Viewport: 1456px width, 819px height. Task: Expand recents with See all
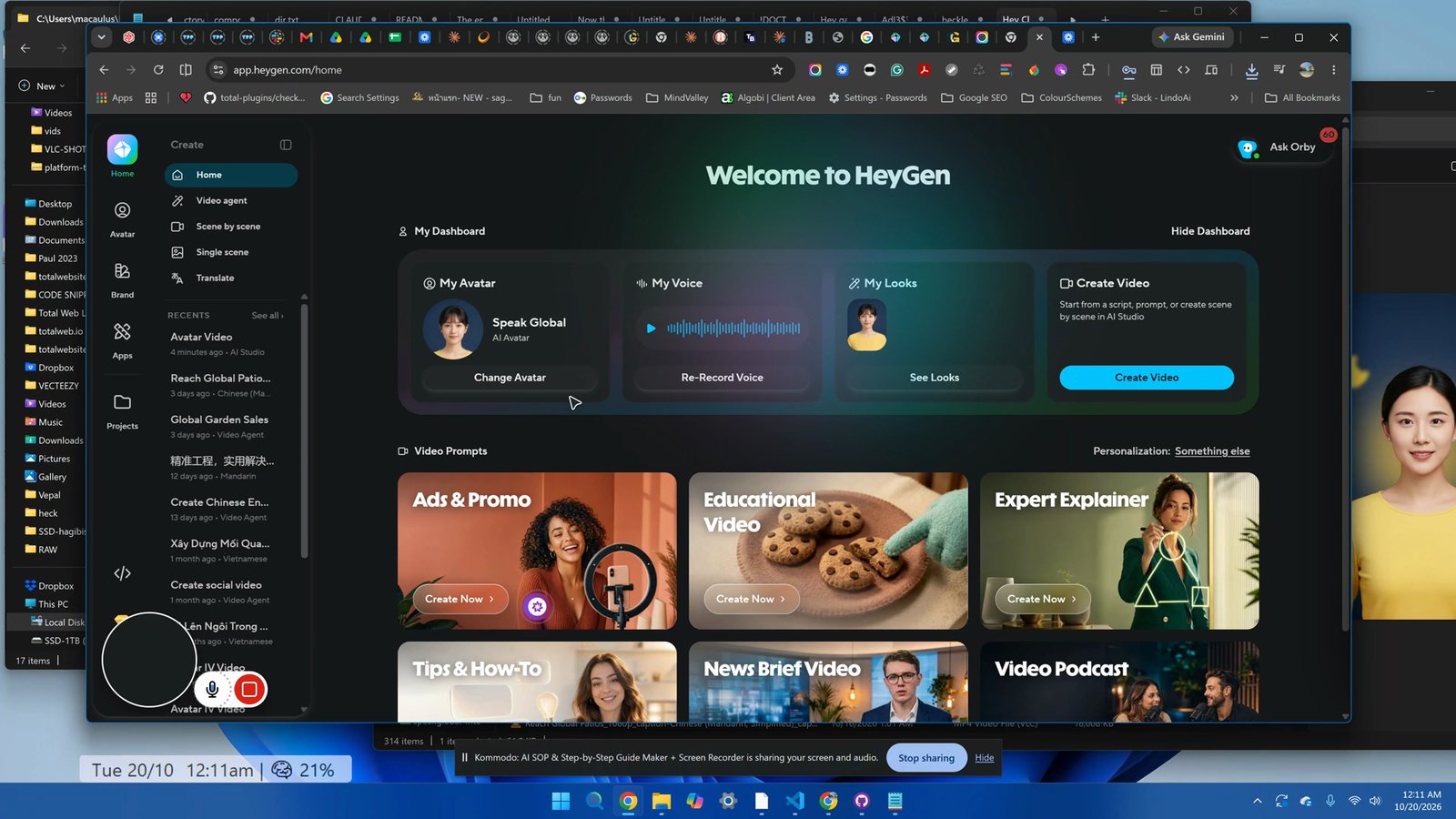tap(268, 316)
